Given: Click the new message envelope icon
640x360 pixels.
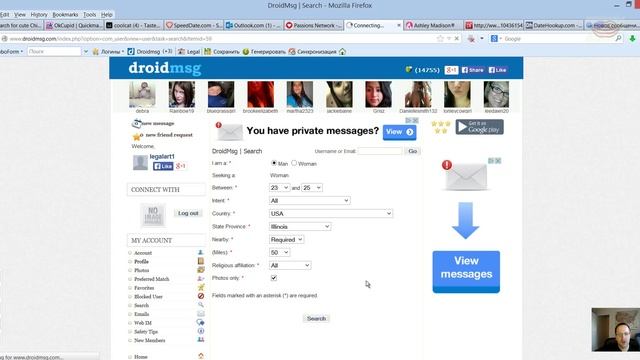Looking at the screenshot, I should 136,123.
